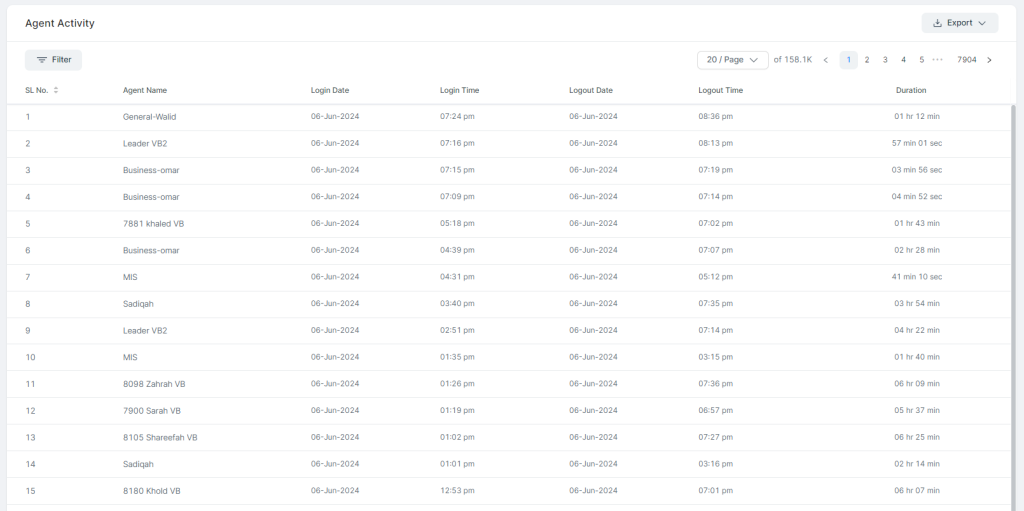Click the Filter funnel icon
1024x511 pixels.
tap(42, 59)
